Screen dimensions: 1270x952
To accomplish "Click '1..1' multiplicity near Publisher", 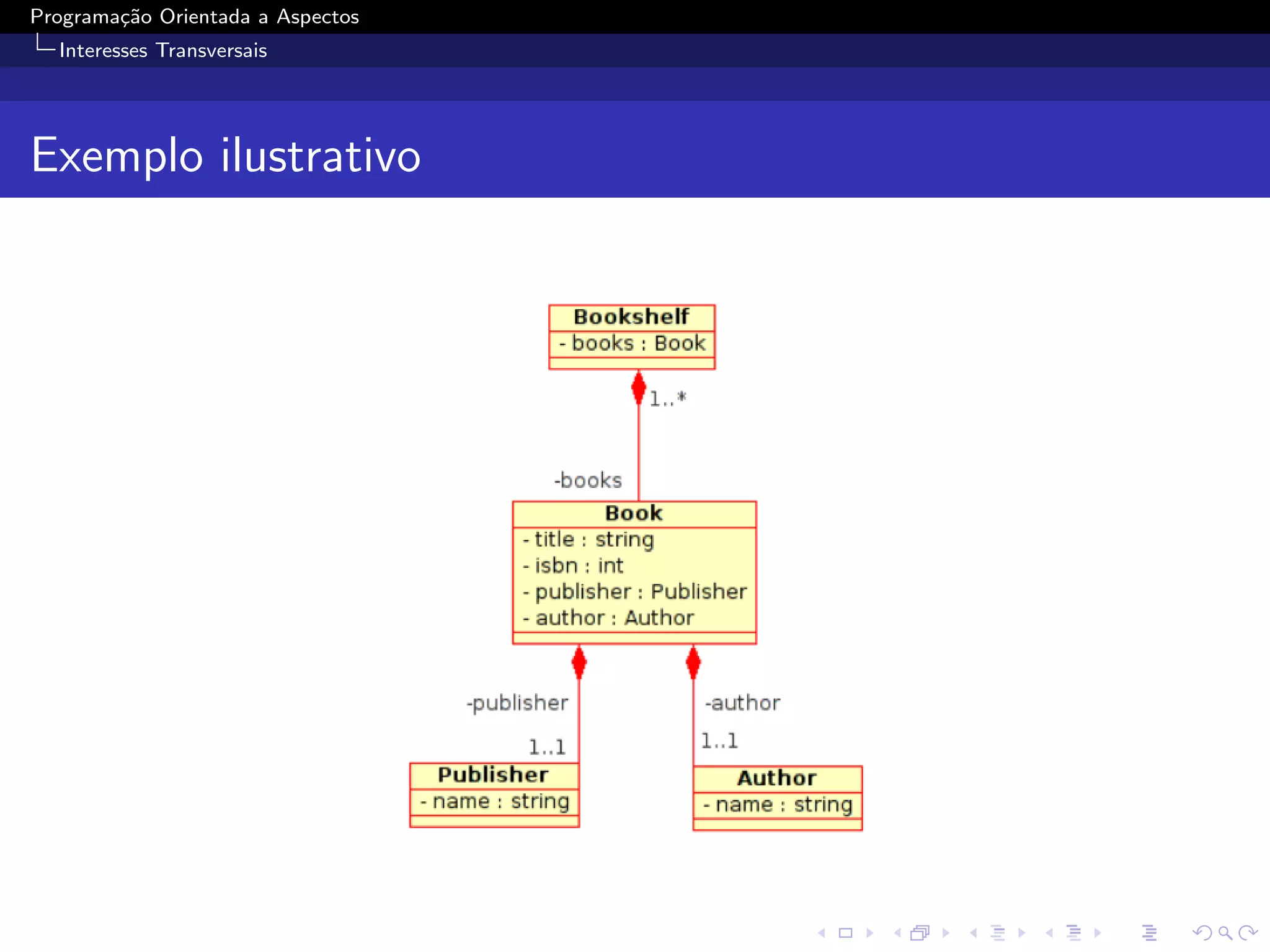I will 547,747.
